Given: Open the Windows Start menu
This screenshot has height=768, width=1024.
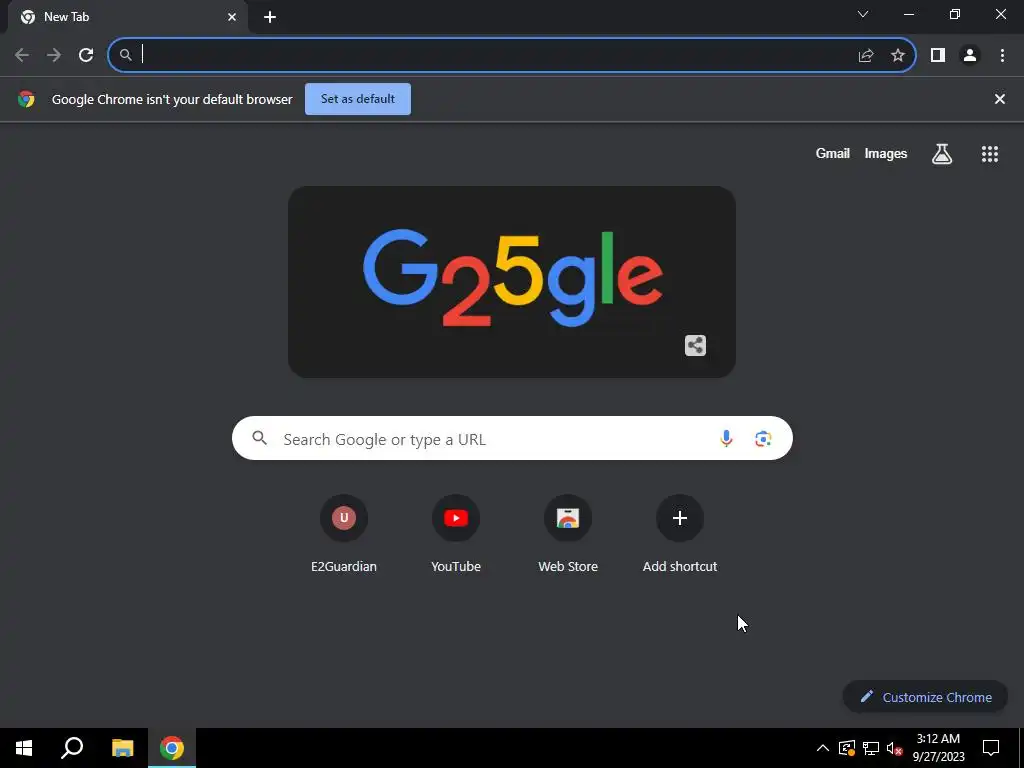Looking at the screenshot, I should coord(24,748).
